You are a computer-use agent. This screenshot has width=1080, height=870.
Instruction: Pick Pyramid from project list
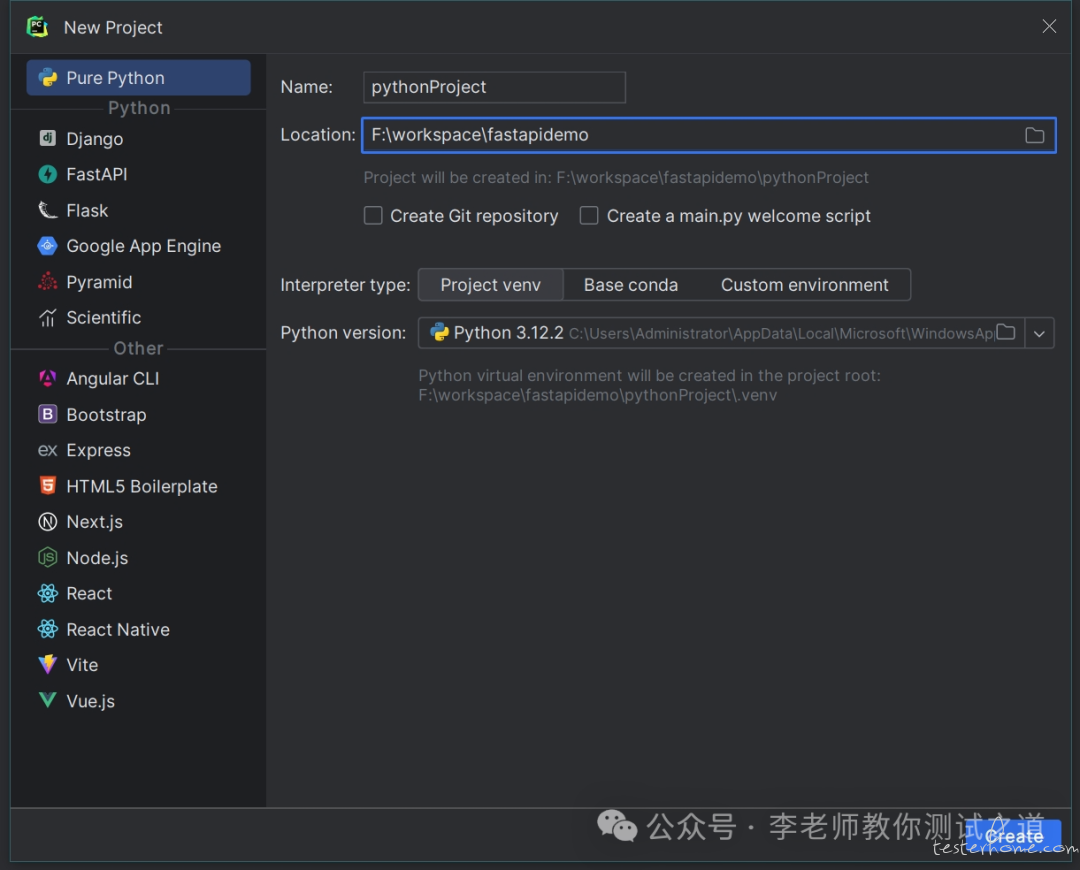138,282
